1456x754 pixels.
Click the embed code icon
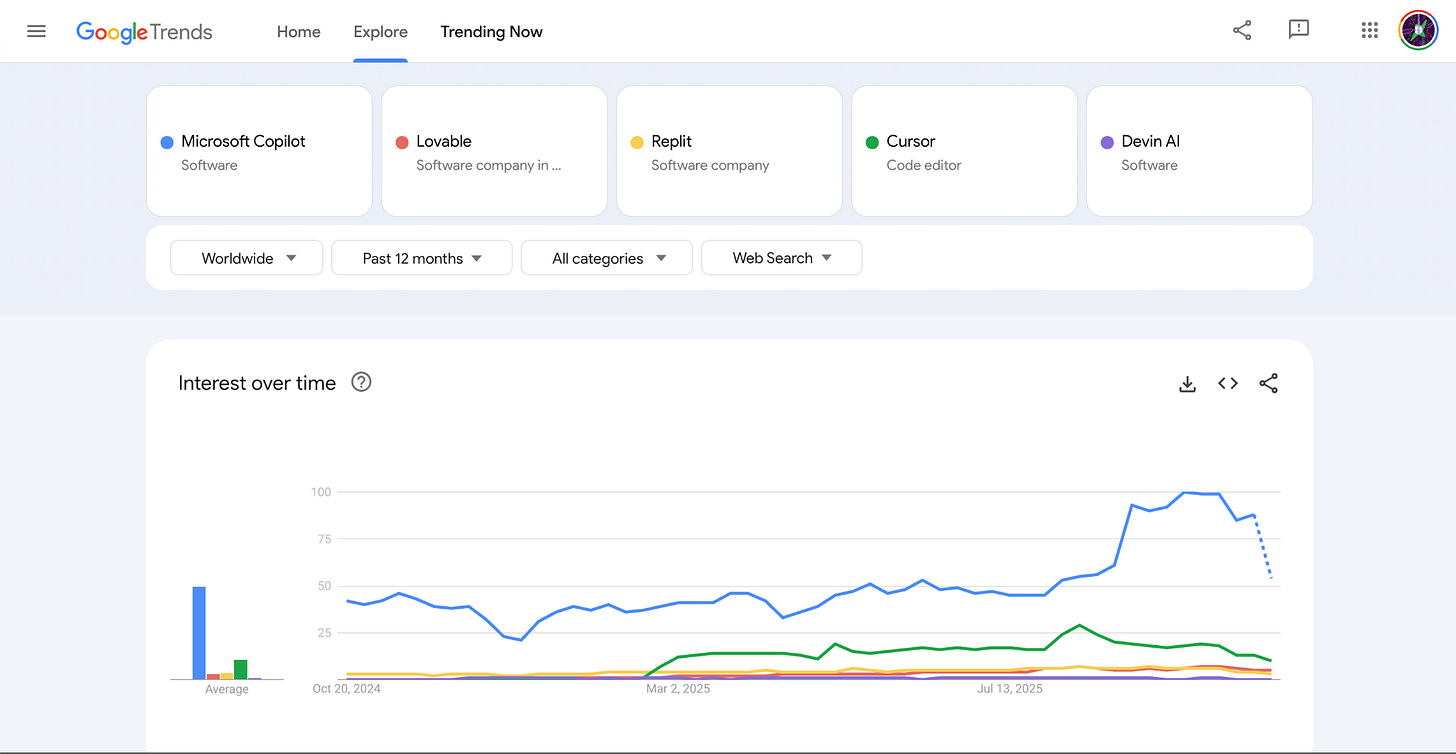point(1228,384)
